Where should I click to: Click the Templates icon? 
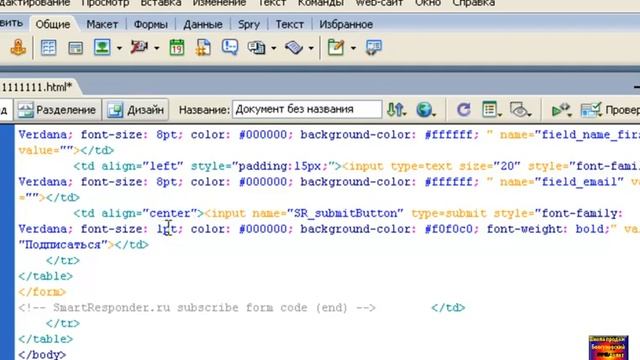(x=336, y=47)
